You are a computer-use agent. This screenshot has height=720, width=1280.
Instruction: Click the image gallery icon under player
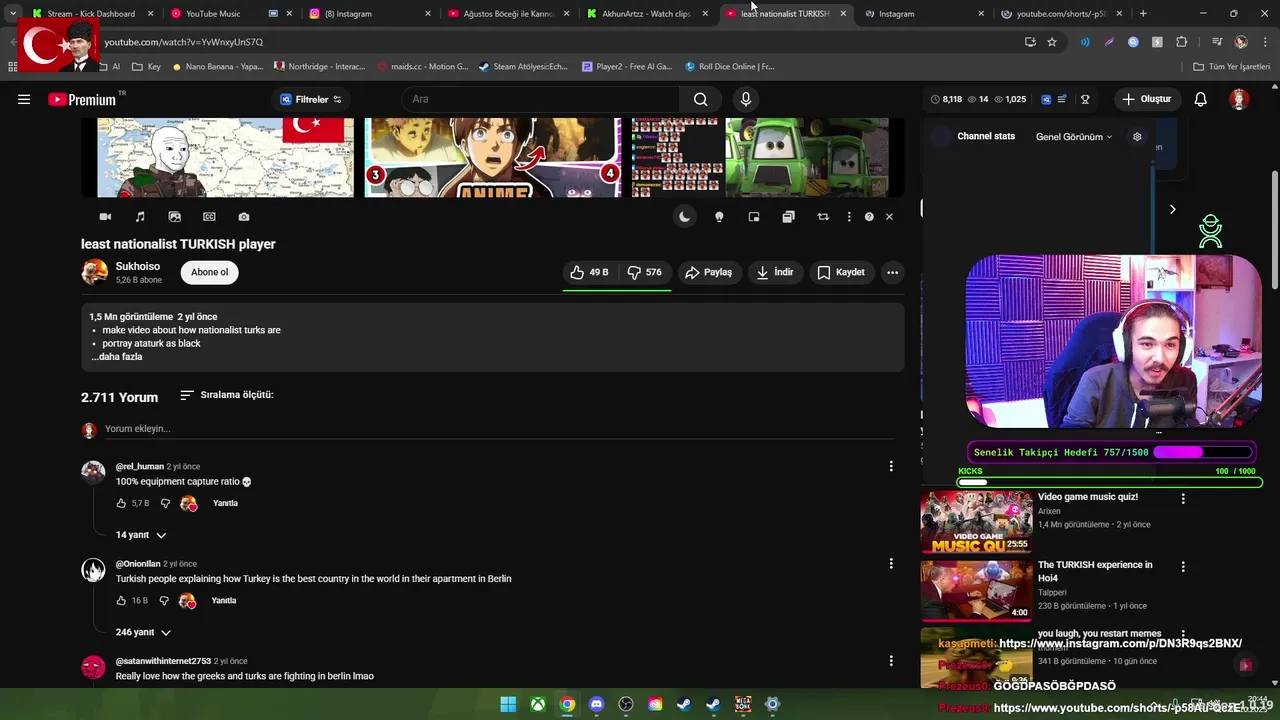(x=175, y=217)
